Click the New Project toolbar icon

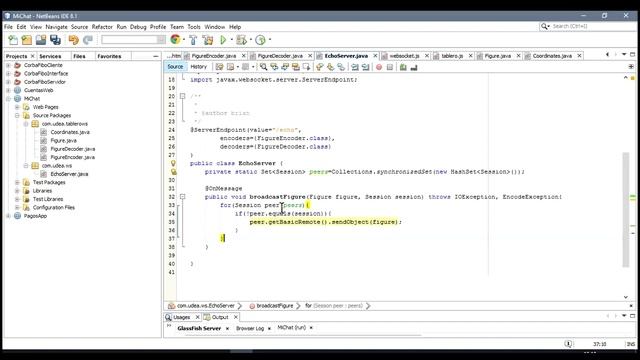[x=27, y=40]
